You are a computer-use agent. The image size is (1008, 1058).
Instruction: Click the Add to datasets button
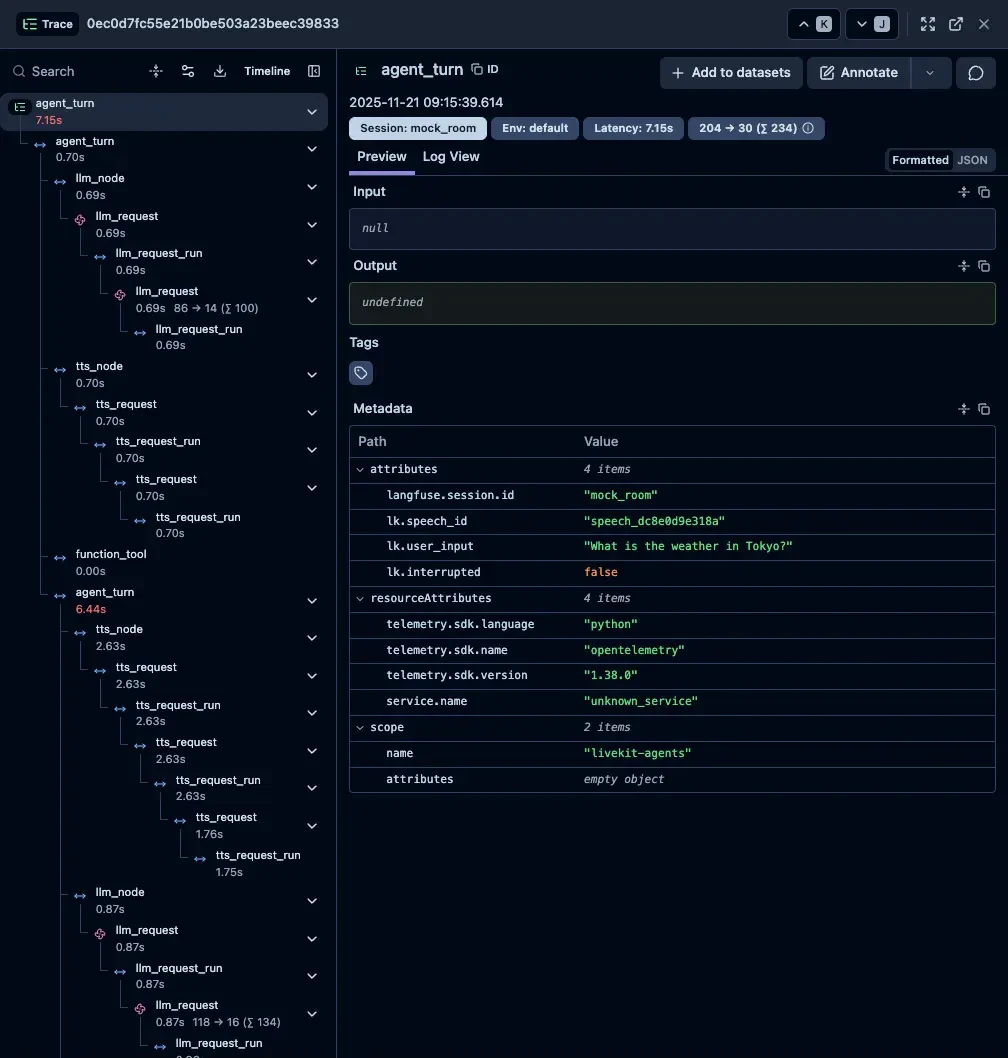click(x=731, y=72)
